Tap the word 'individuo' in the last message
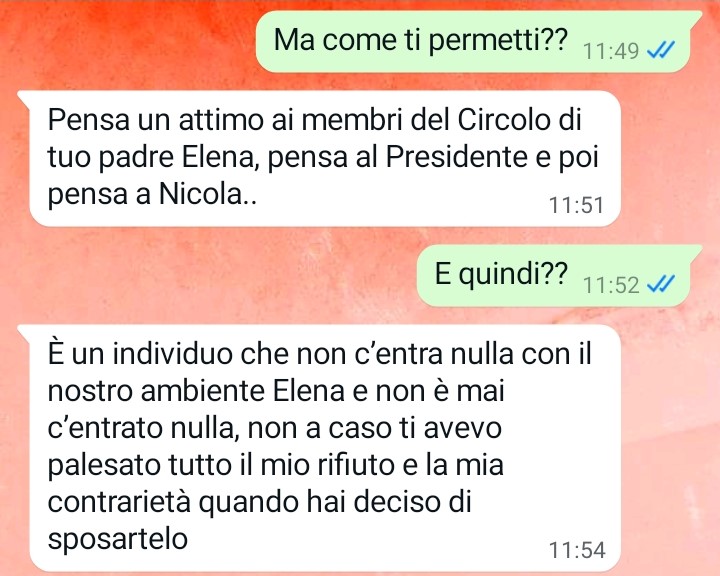The height and width of the screenshot is (576, 720). (173, 354)
